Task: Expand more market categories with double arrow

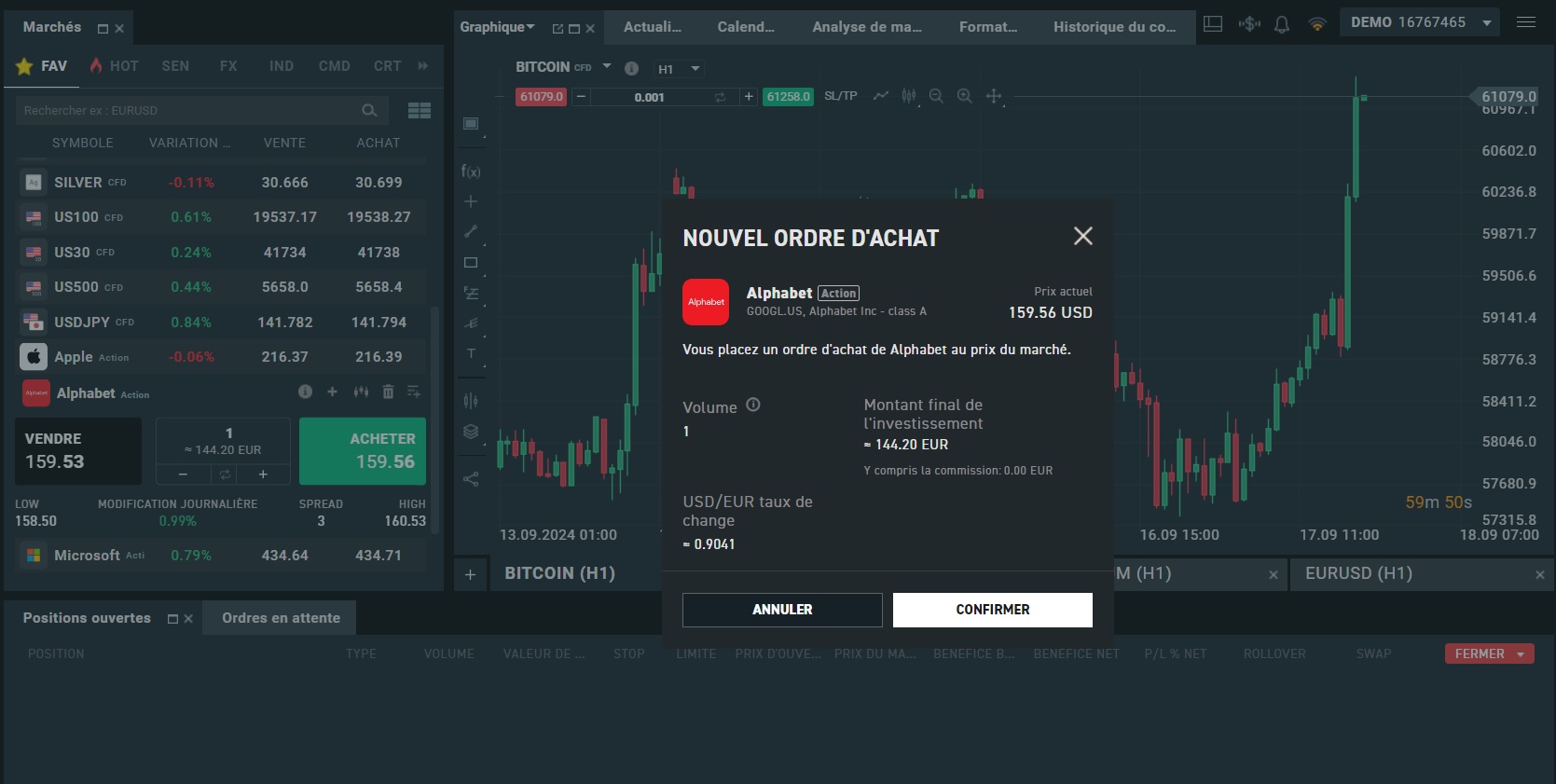Action: click(x=423, y=66)
